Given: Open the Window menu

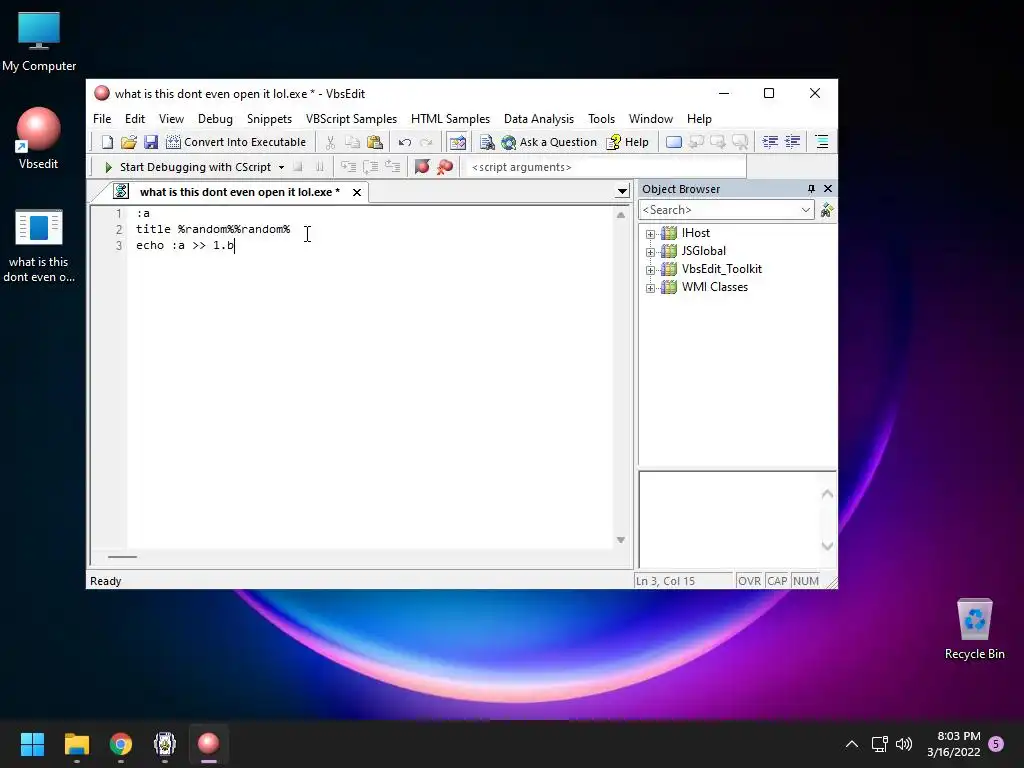Looking at the screenshot, I should click(x=650, y=119).
